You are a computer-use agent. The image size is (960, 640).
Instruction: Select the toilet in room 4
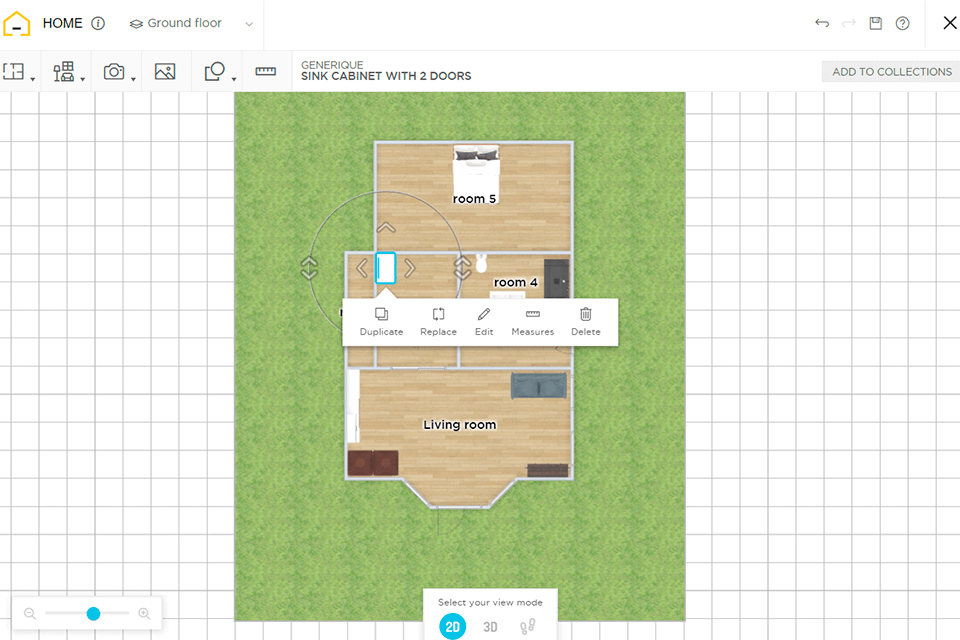(481, 263)
